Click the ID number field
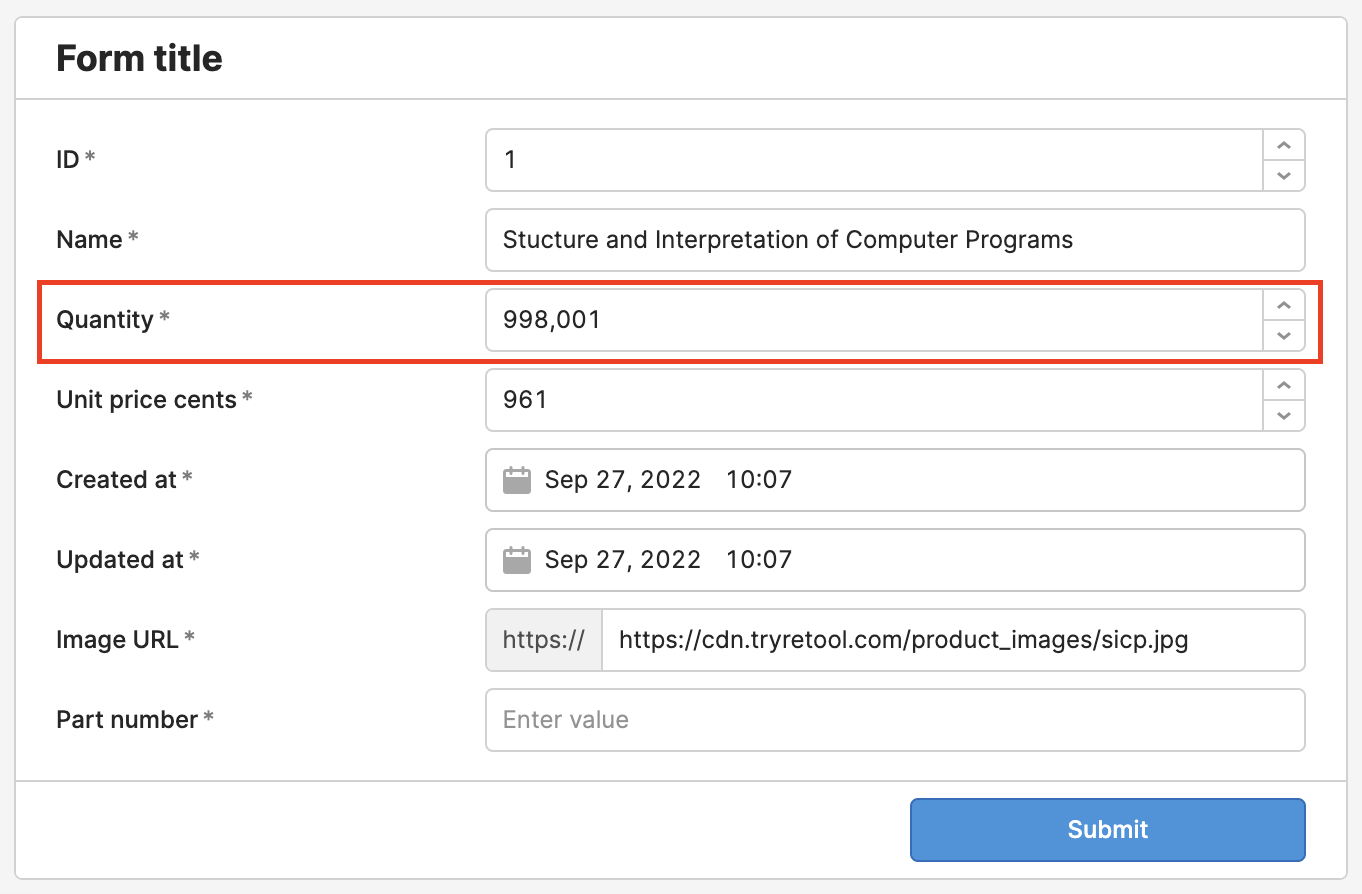Viewport: 1362px width, 894px height. 870,160
